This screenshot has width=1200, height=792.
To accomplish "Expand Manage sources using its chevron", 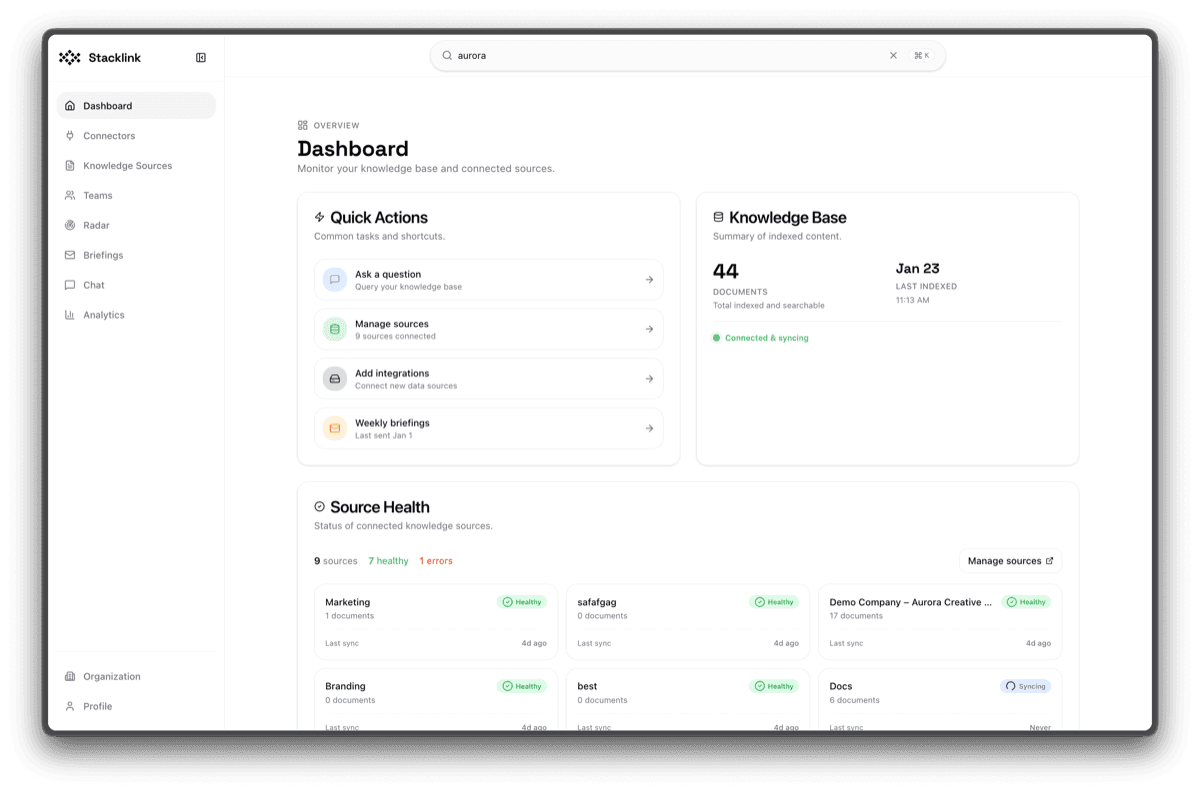I will pos(651,329).
